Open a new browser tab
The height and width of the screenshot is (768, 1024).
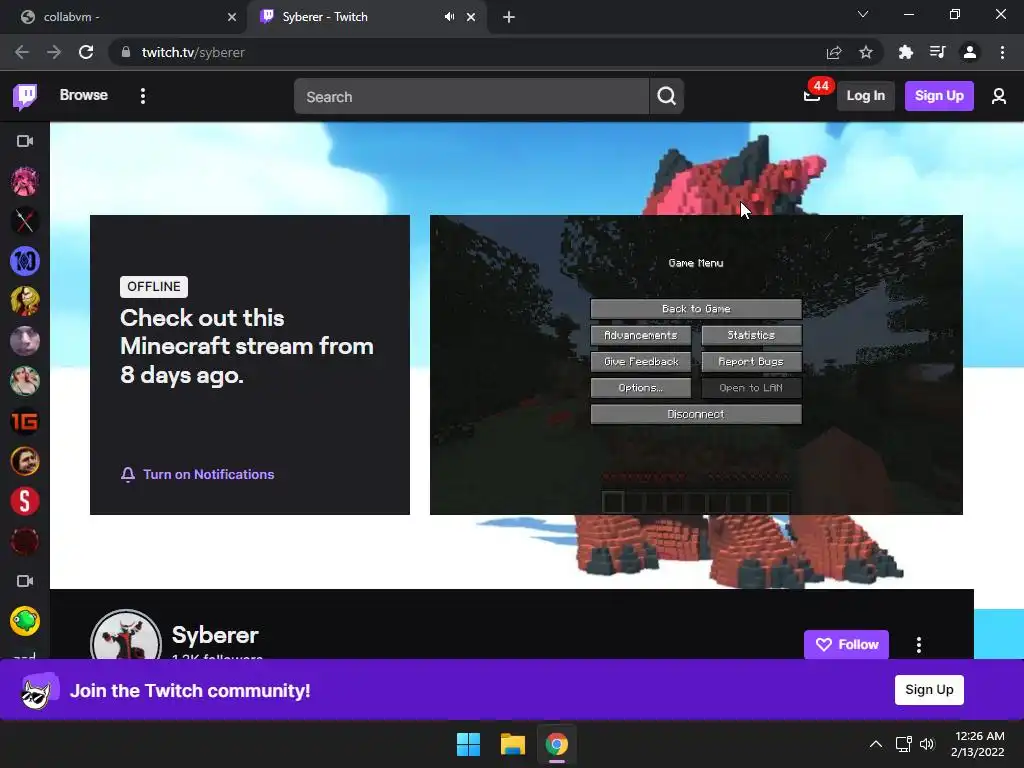point(509,17)
